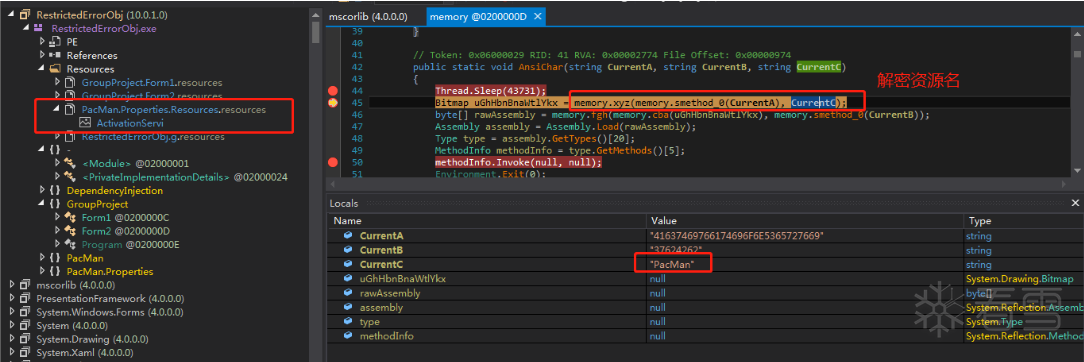Select System.Drawing assembly icon
1084x362 pixels.
[26, 339]
